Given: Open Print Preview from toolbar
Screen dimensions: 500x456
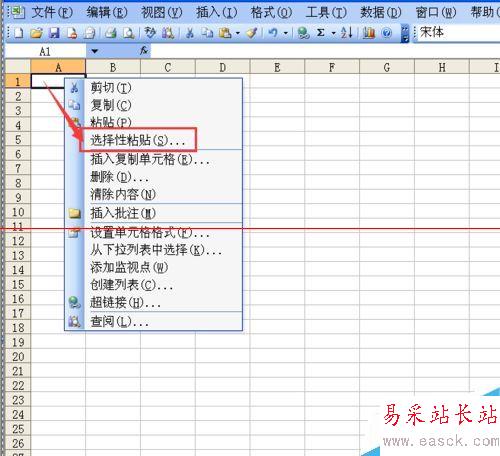Looking at the screenshot, I should click(129, 33).
